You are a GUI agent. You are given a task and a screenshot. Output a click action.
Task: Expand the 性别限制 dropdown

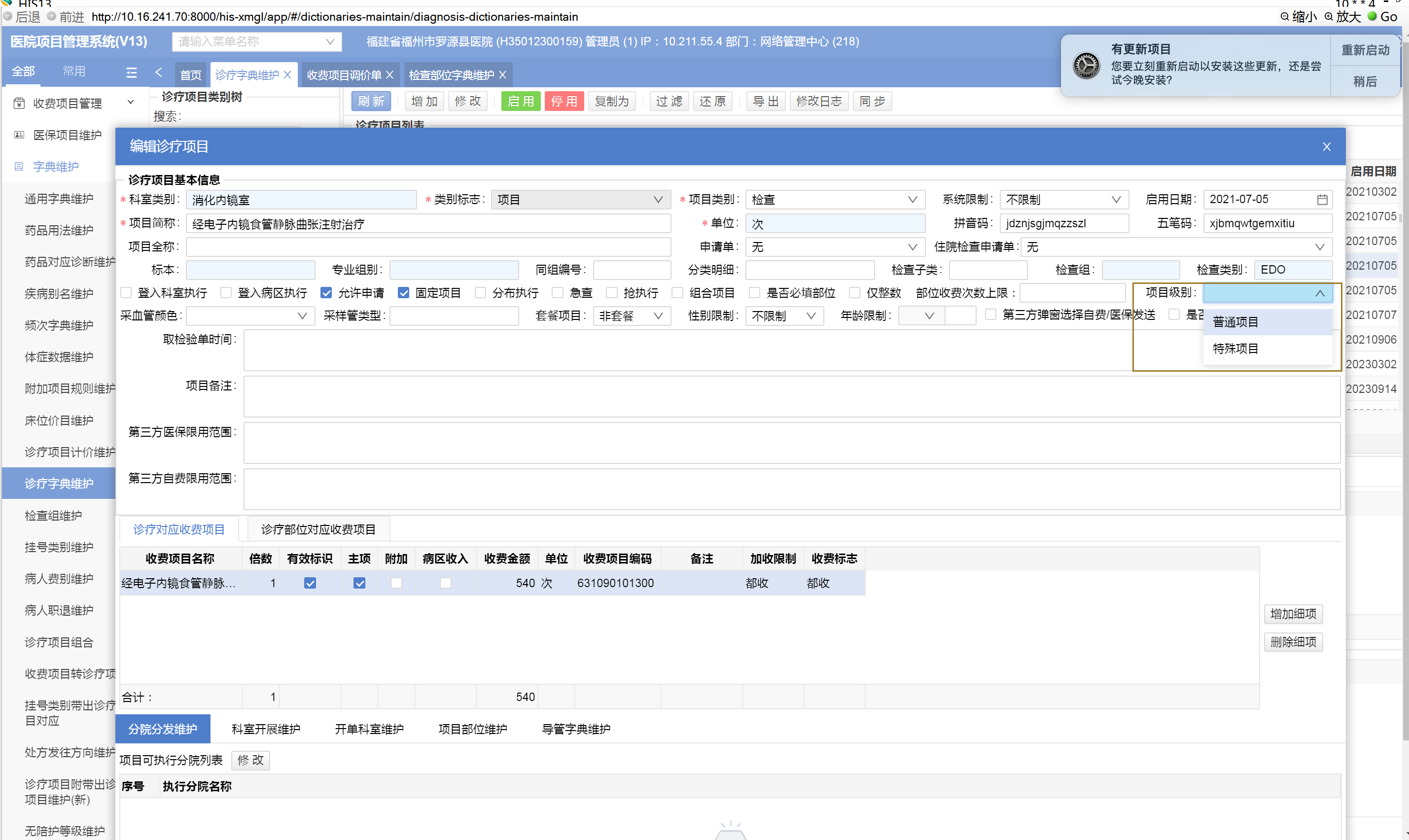point(783,316)
